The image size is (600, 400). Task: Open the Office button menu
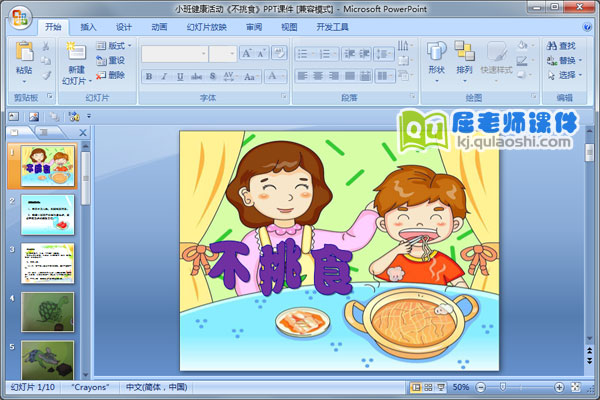click(20, 18)
